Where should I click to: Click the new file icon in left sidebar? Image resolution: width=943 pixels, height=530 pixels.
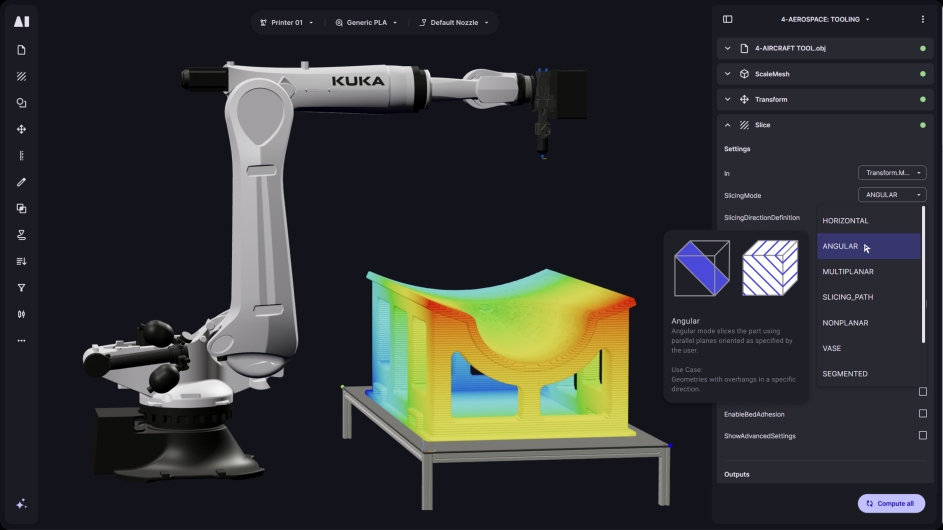(x=21, y=50)
